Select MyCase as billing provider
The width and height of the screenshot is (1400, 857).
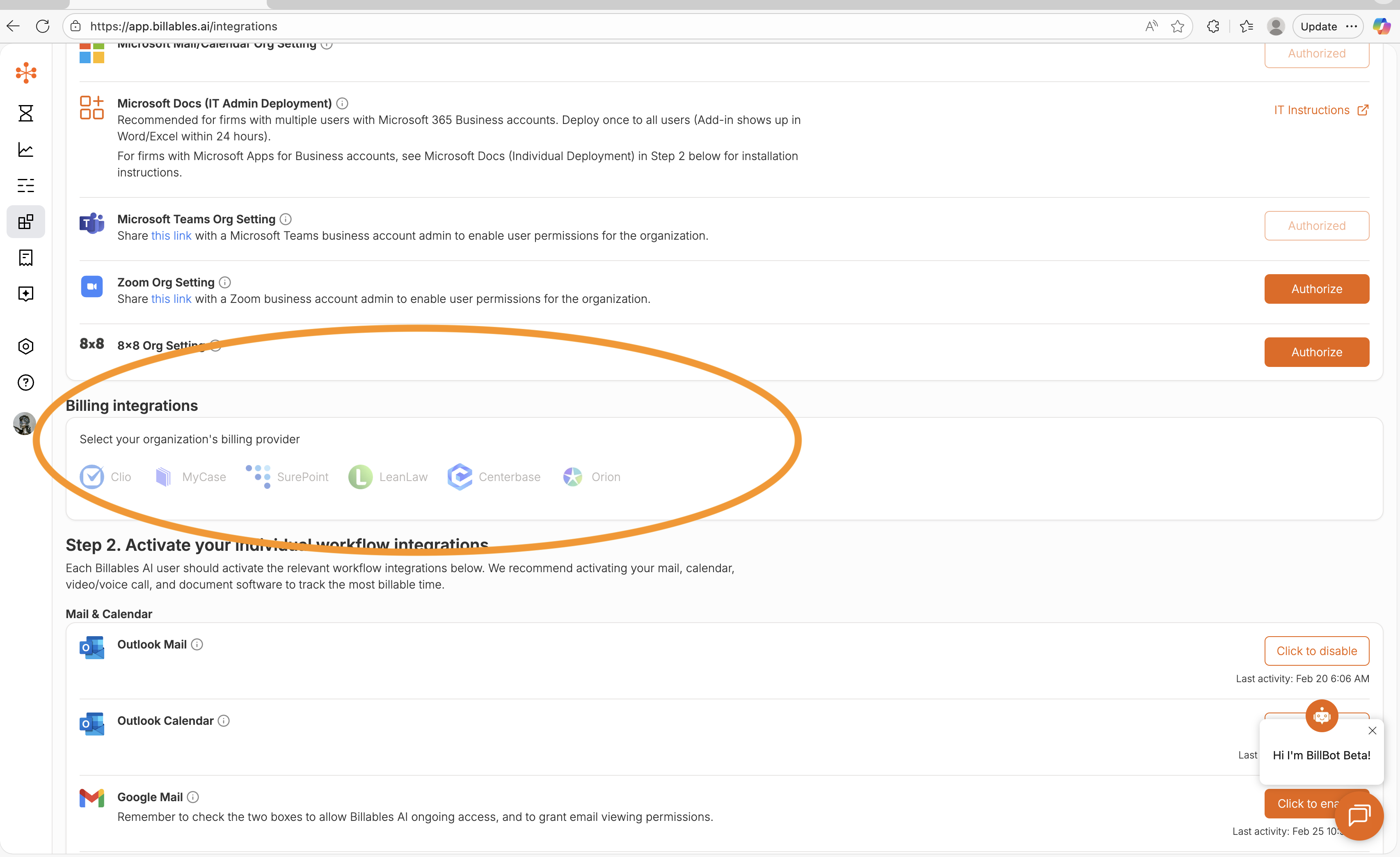pyautogui.click(x=191, y=477)
